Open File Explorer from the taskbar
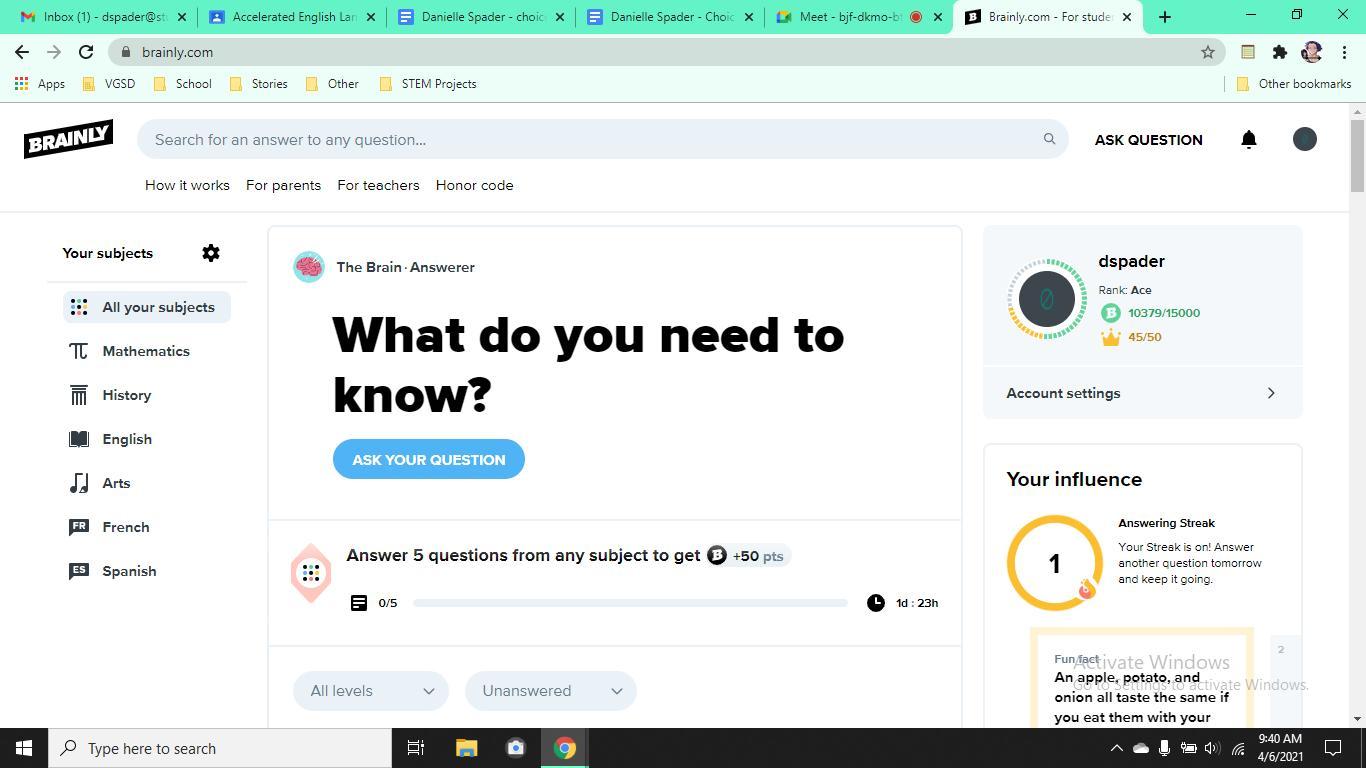The height and width of the screenshot is (768, 1366). click(467, 748)
